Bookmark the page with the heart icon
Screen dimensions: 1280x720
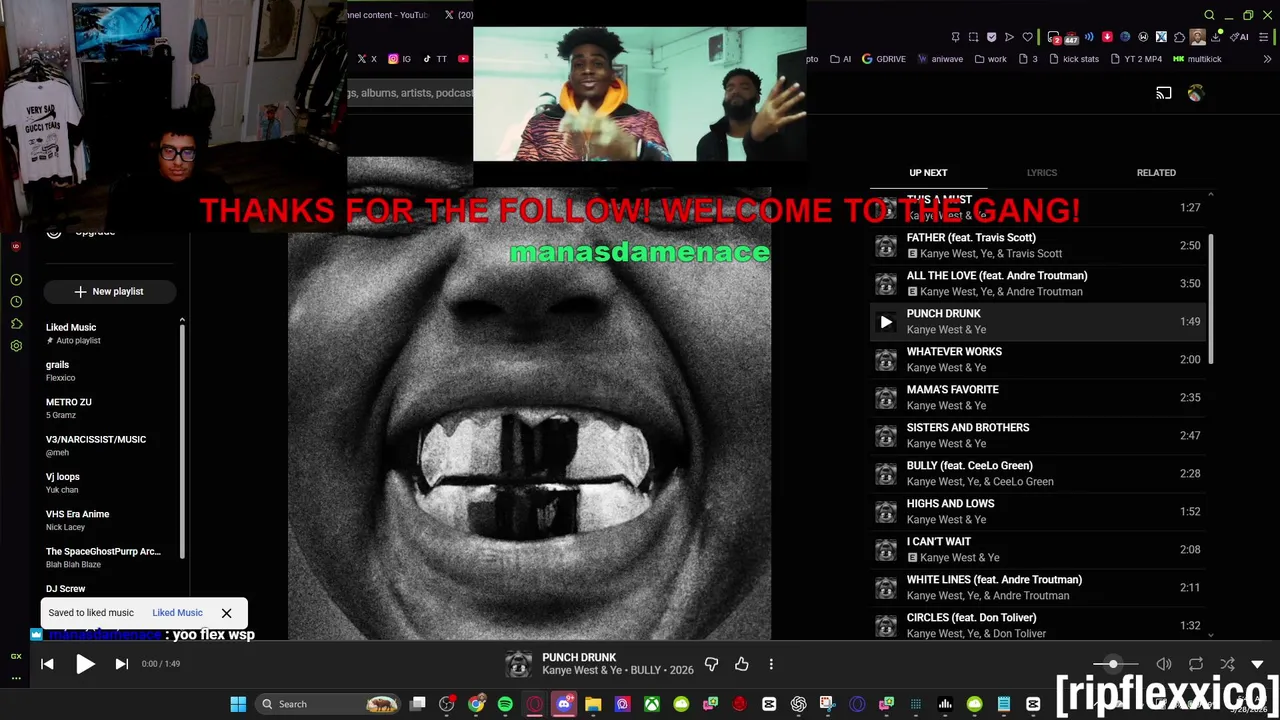(x=1027, y=37)
